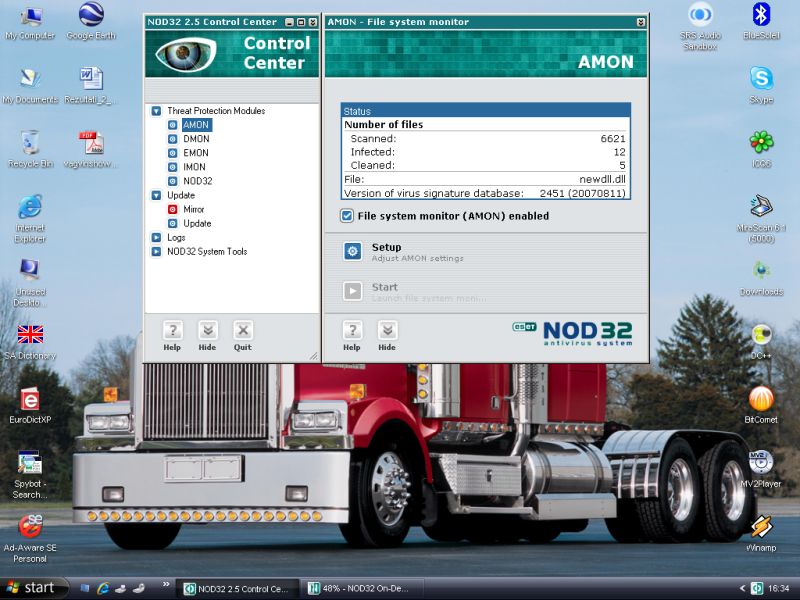Open the EMON module entry

pyautogui.click(x=196, y=153)
